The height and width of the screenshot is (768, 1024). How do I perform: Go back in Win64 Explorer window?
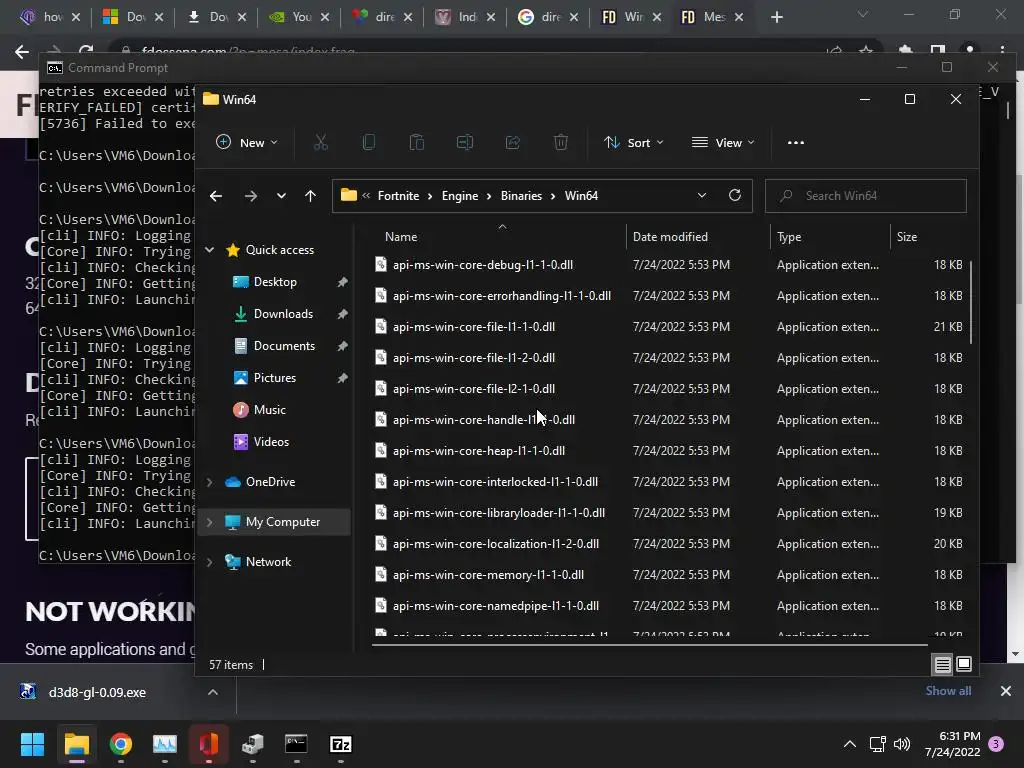(216, 196)
